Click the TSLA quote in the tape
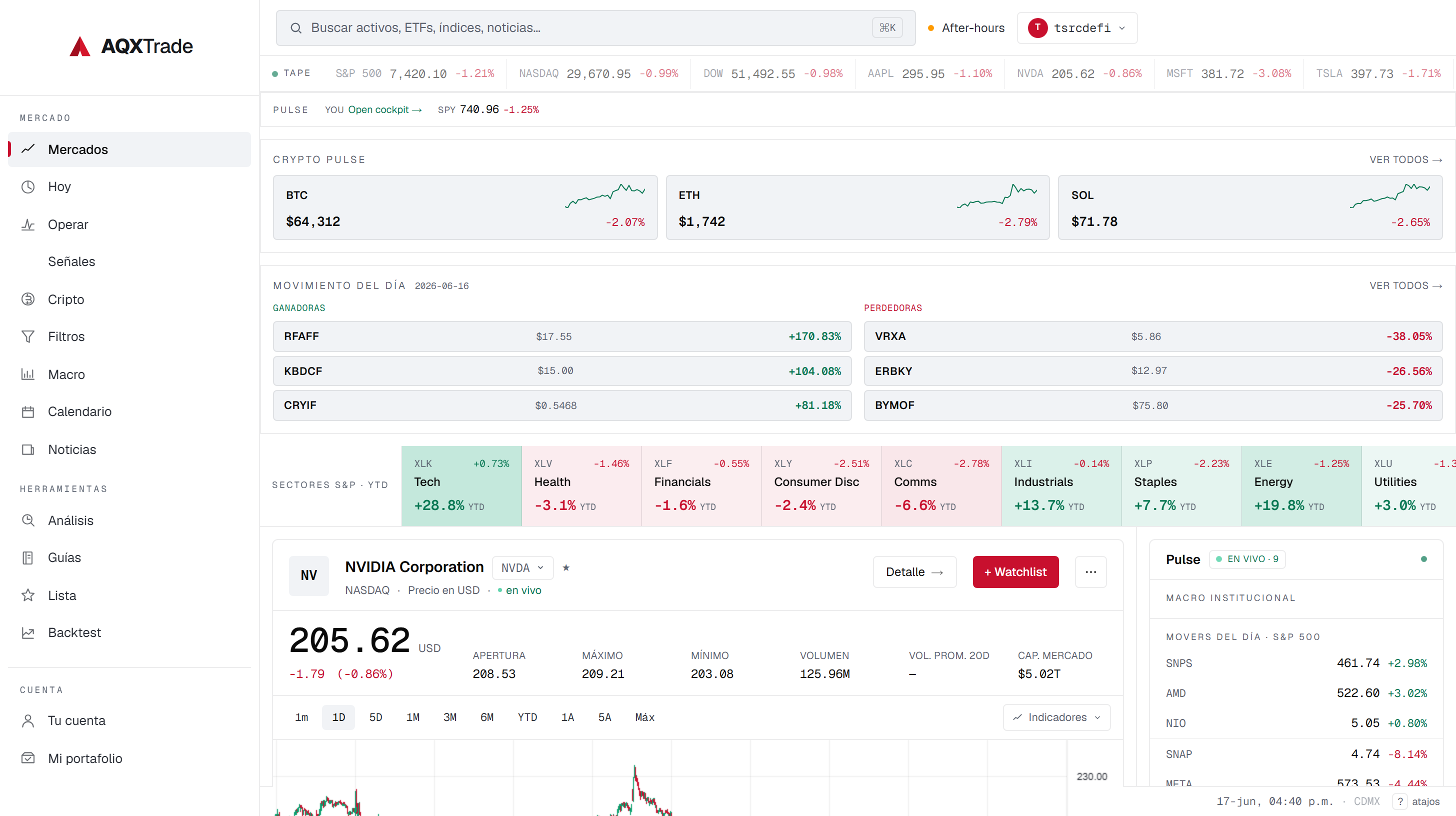1456x816 pixels. pos(1378,73)
